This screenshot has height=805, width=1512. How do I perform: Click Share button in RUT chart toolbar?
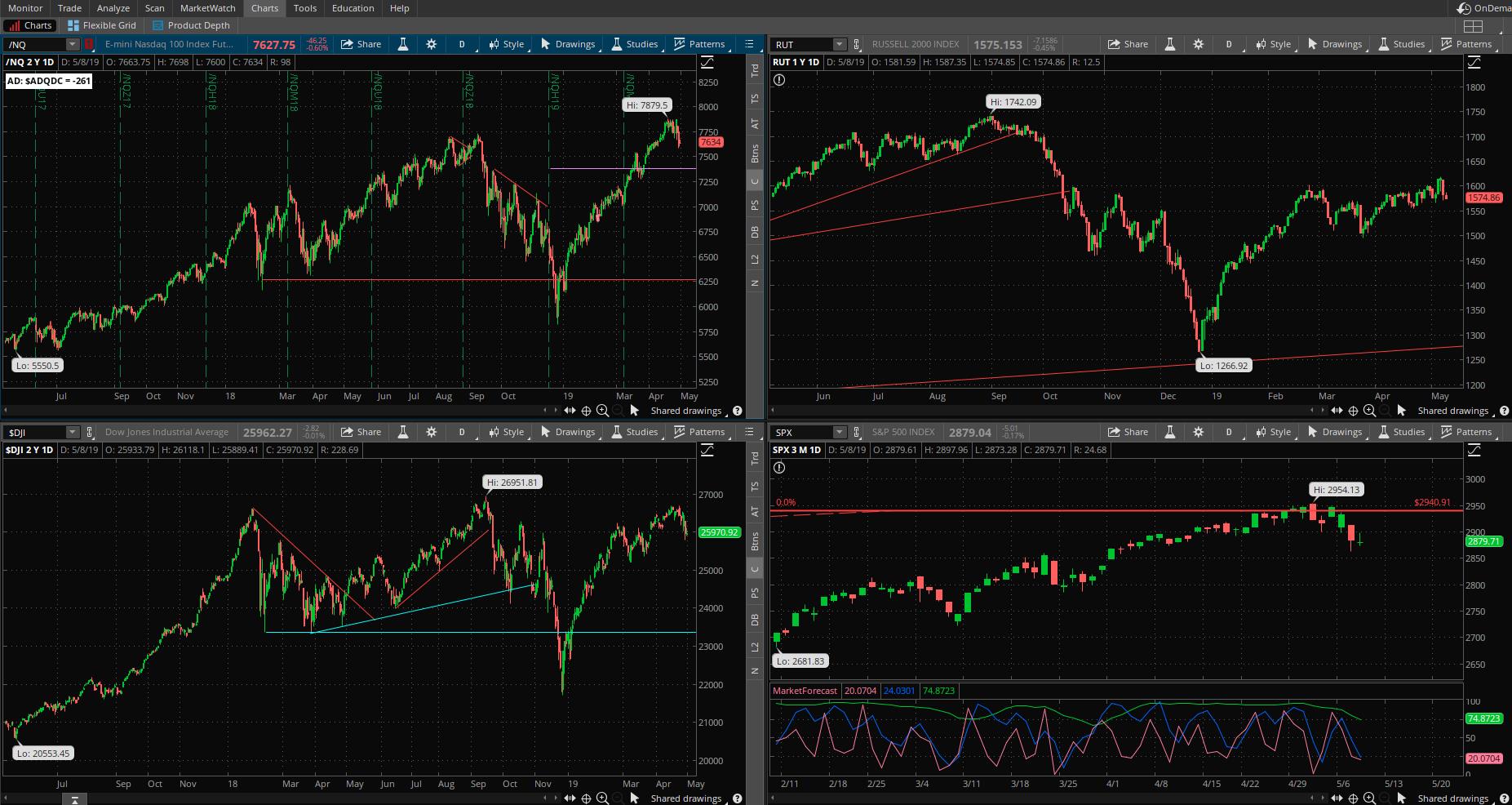coord(1128,44)
